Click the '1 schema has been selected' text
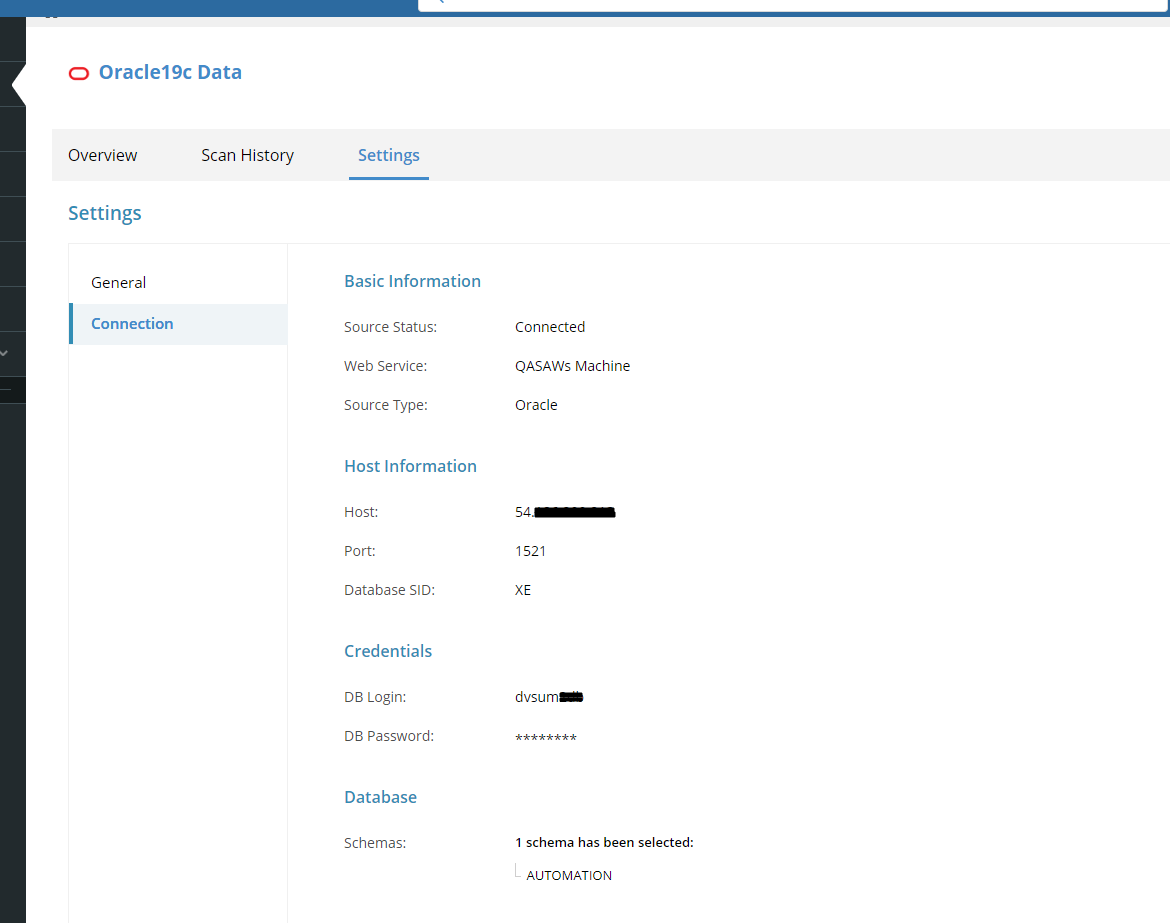This screenshot has height=923, width=1170. [604, 843]
